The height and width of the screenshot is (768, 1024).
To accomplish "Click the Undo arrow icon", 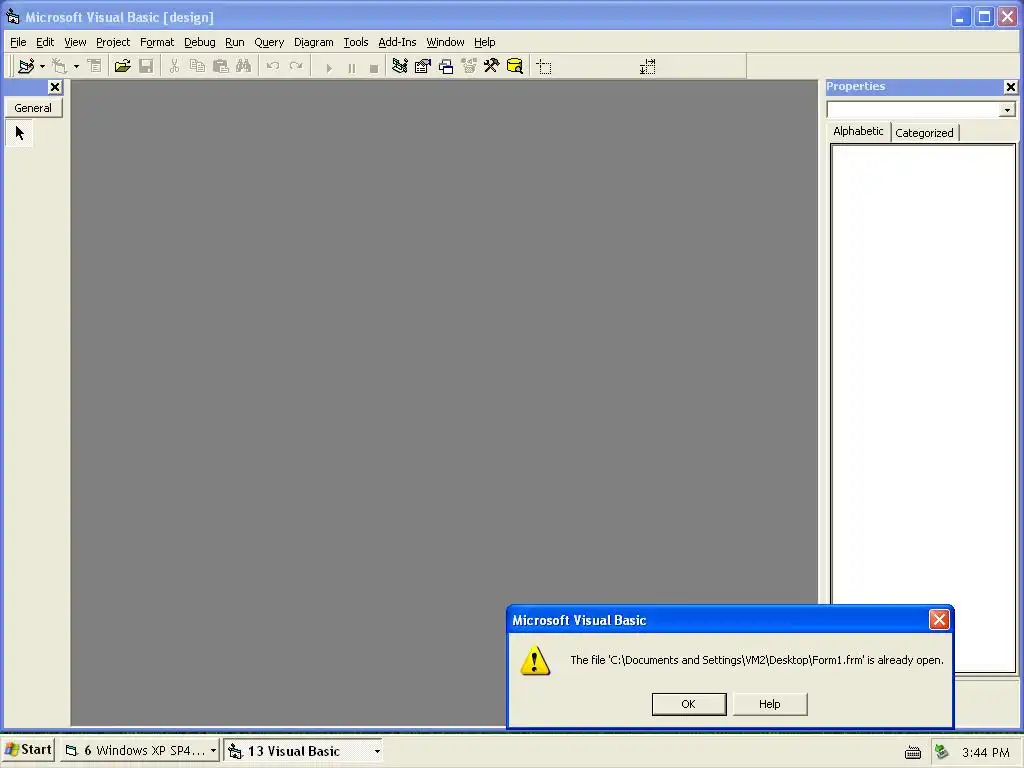I will (x=273, y=66).
